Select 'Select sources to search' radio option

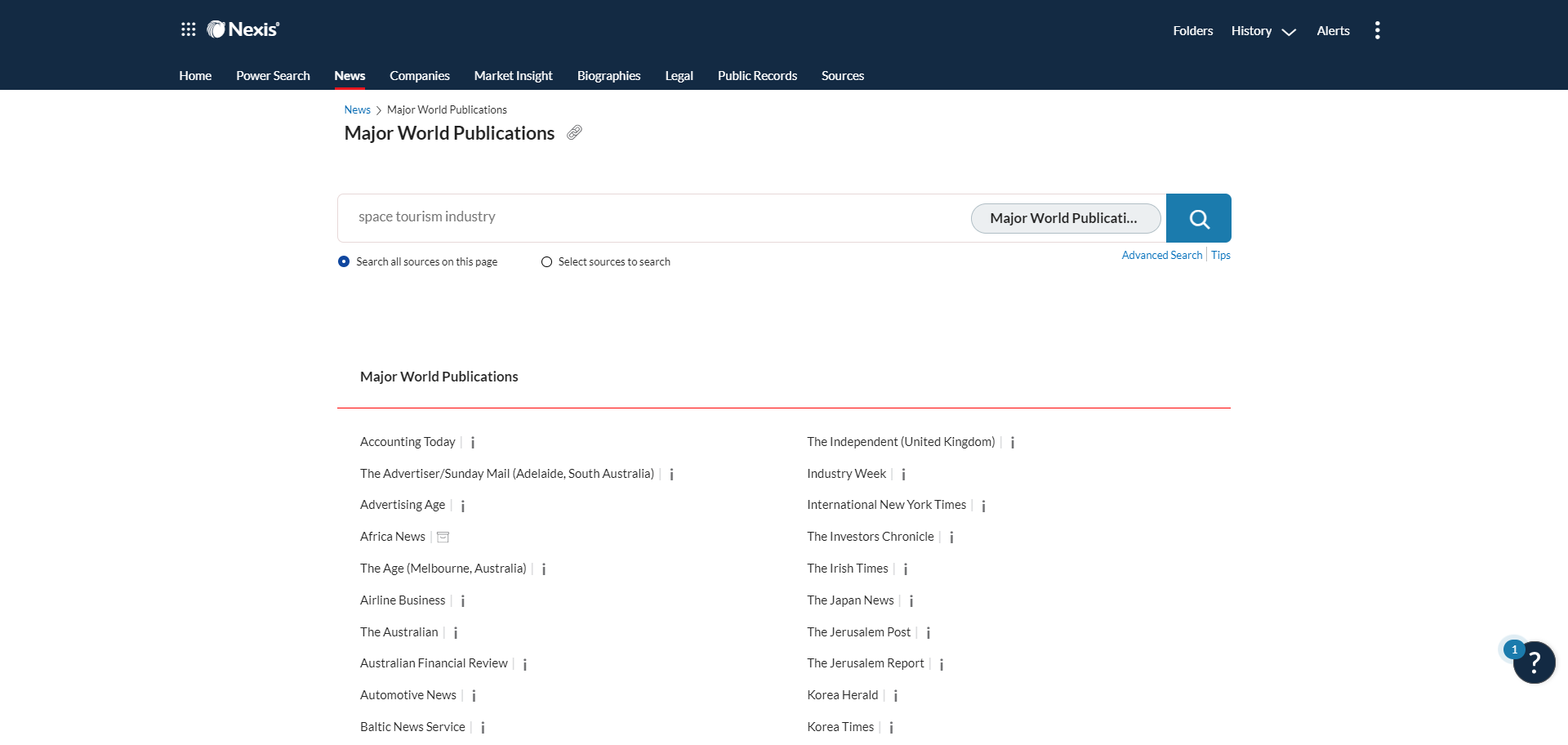click(546, 261)
